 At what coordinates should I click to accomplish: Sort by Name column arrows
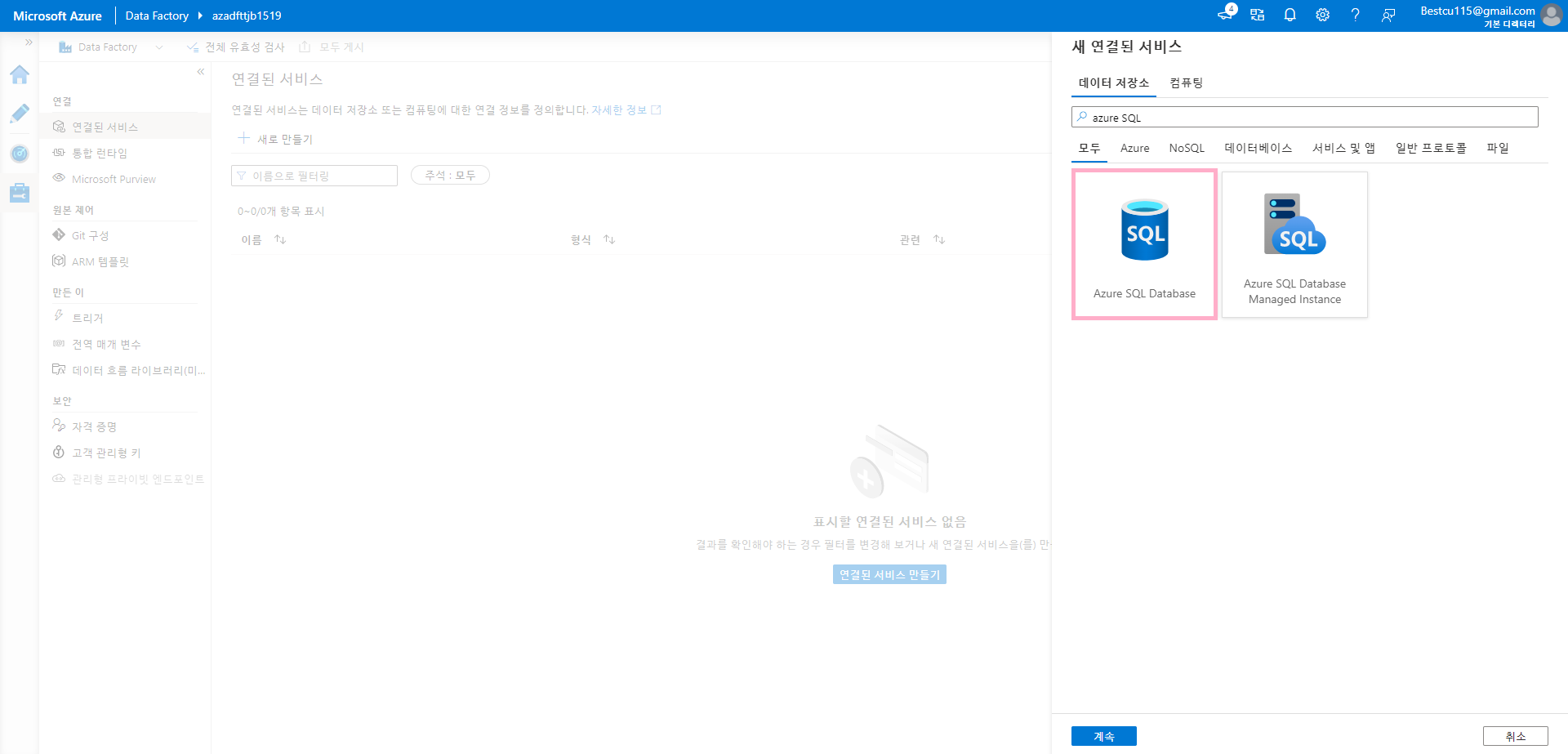coord(280,239)
